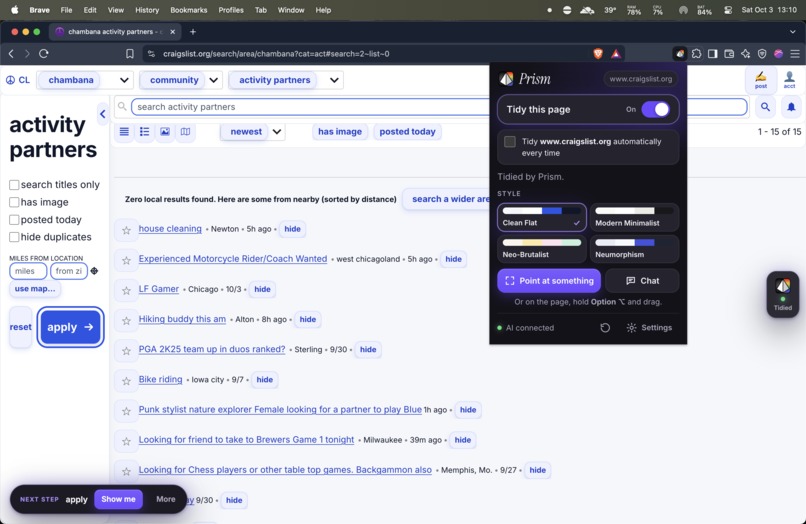Viewport: 806px width, 524px height.
Task: Switch to map view icon
Action: pyautogui.click(x=185, y=132)
